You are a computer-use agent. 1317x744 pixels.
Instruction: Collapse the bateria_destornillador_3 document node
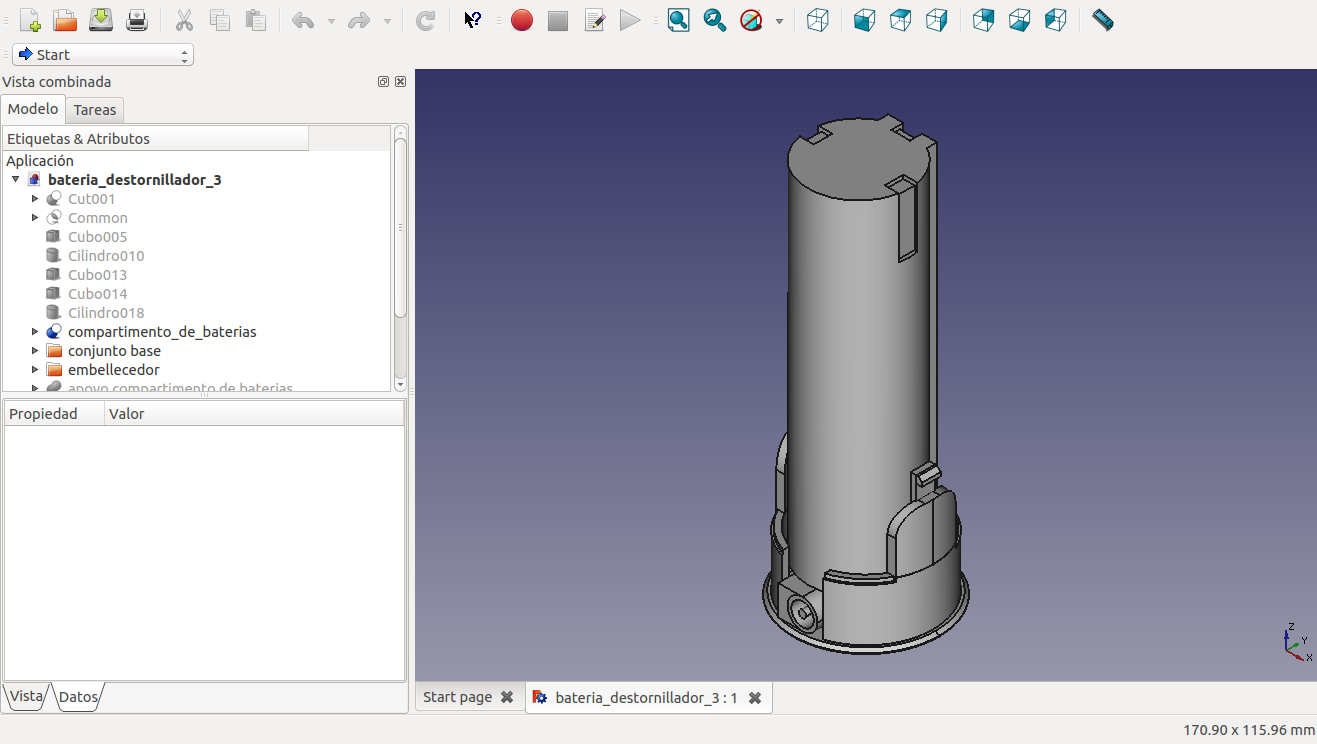pyautogui.click(x=16, y=180)
